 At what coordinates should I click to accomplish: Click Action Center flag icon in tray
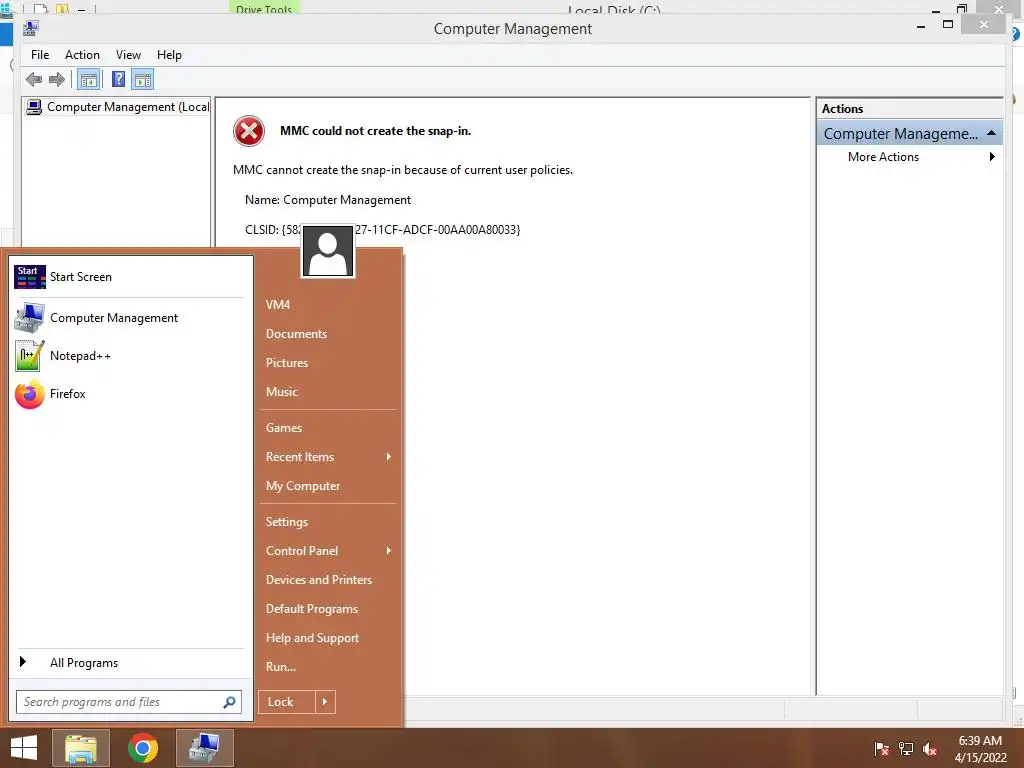[882, 748]
